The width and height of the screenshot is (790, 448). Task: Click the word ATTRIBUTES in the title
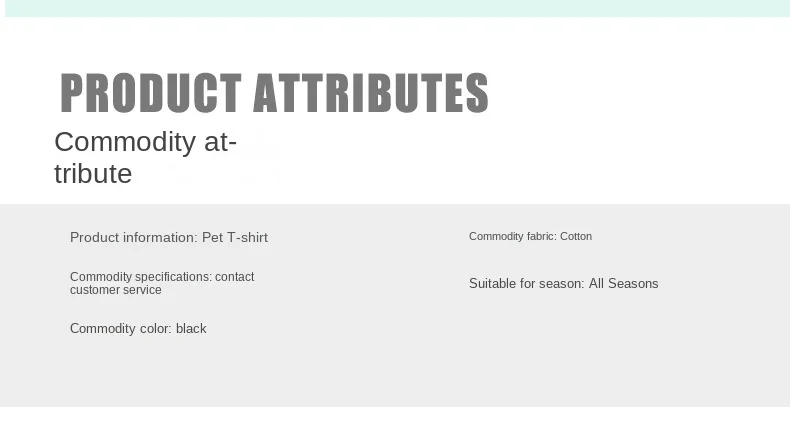point(370,94)
